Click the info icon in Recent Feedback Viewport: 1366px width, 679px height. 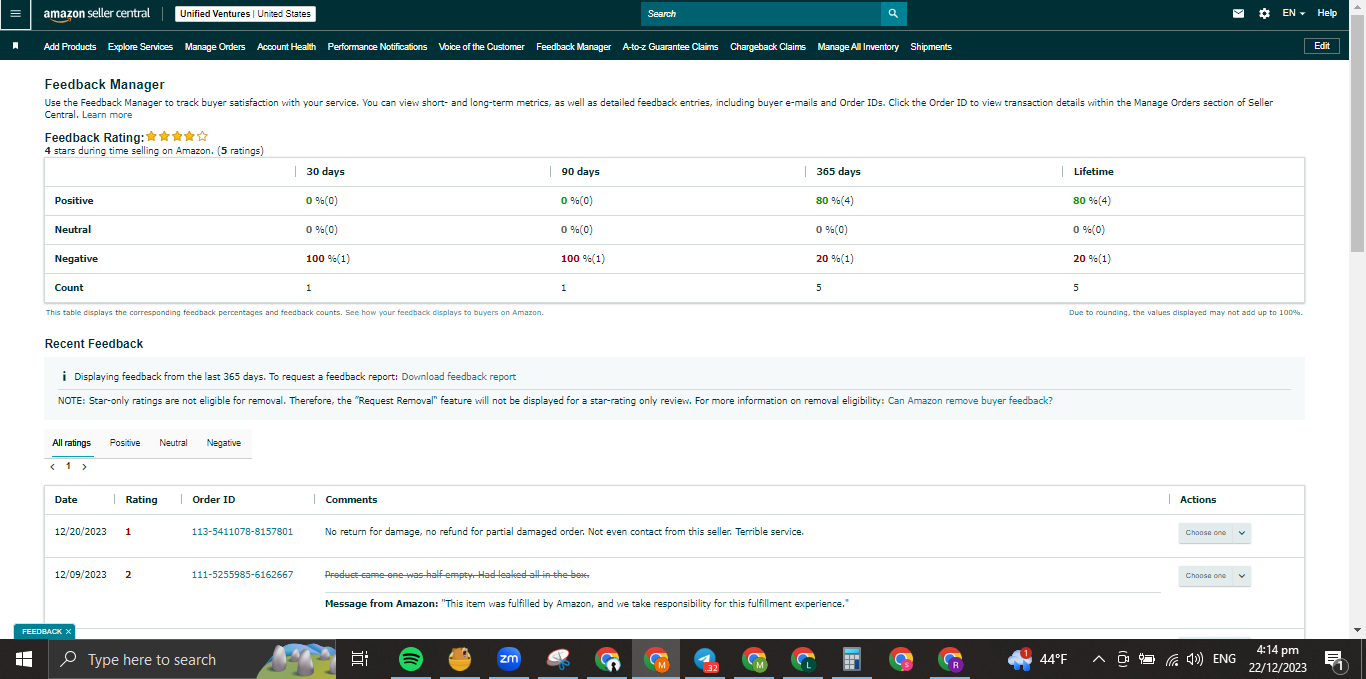(x=64, y=377)
